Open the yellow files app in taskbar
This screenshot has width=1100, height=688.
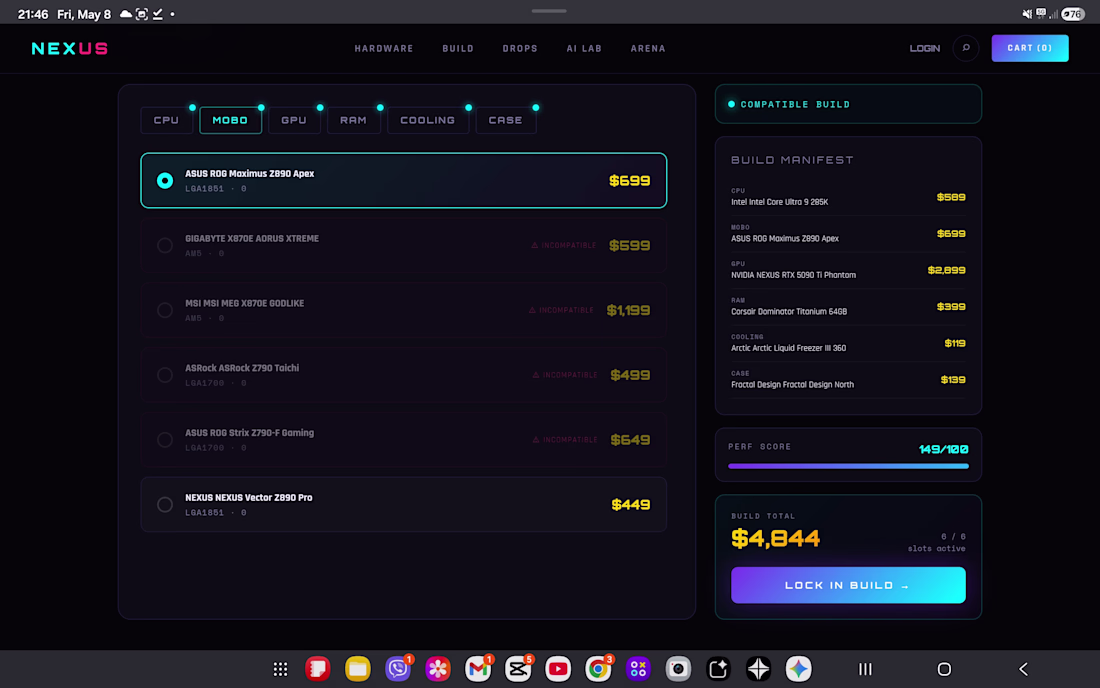(358, 669)
